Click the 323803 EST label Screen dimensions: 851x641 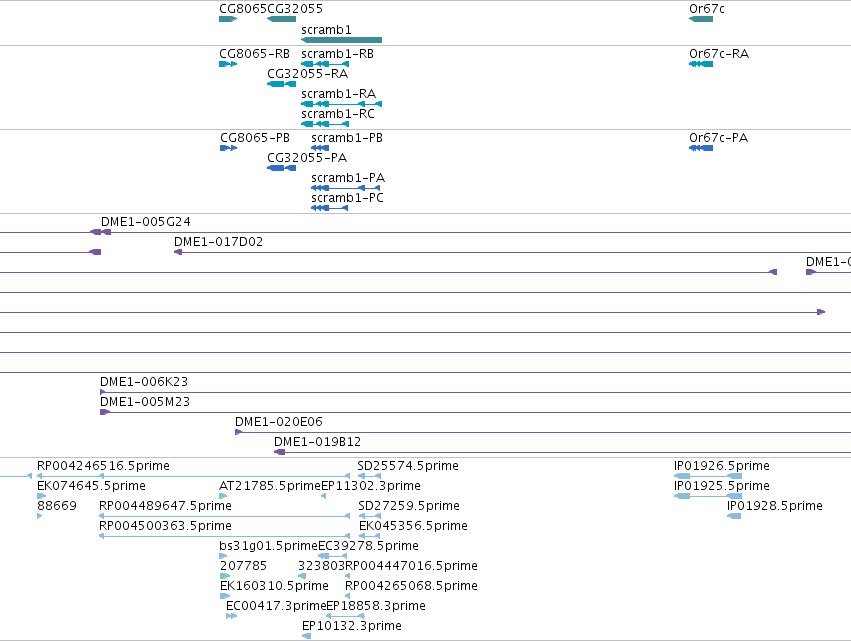321,566
